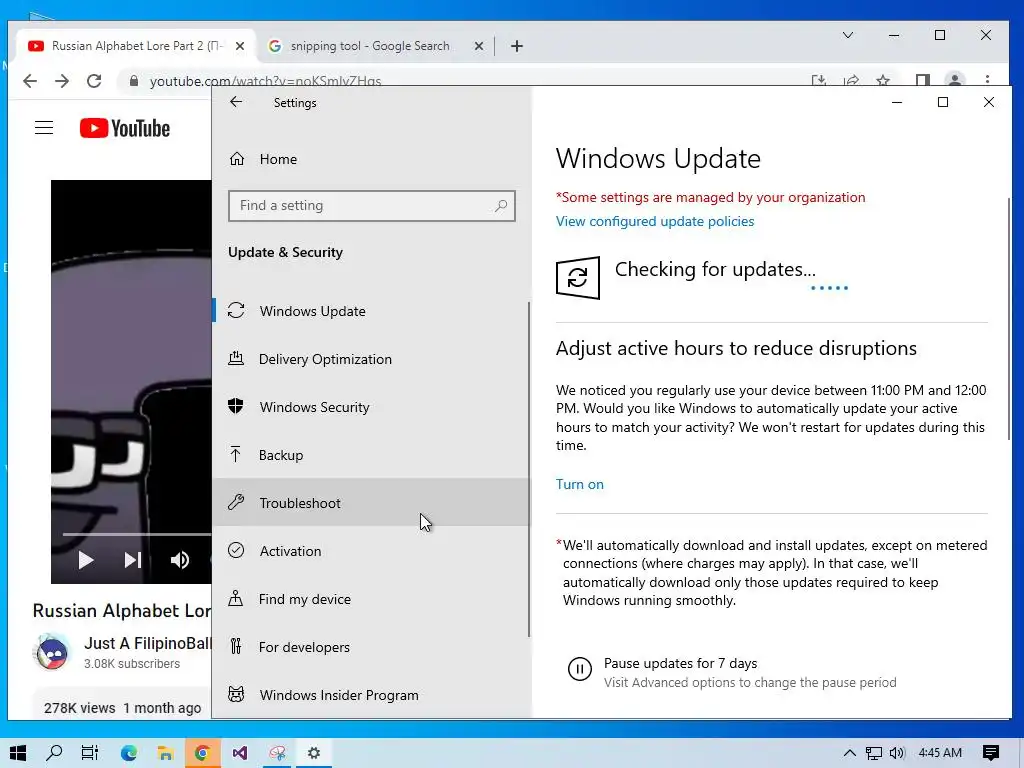
Task: Focus the Find a setting search box
Action: click(x=372, y=206)
